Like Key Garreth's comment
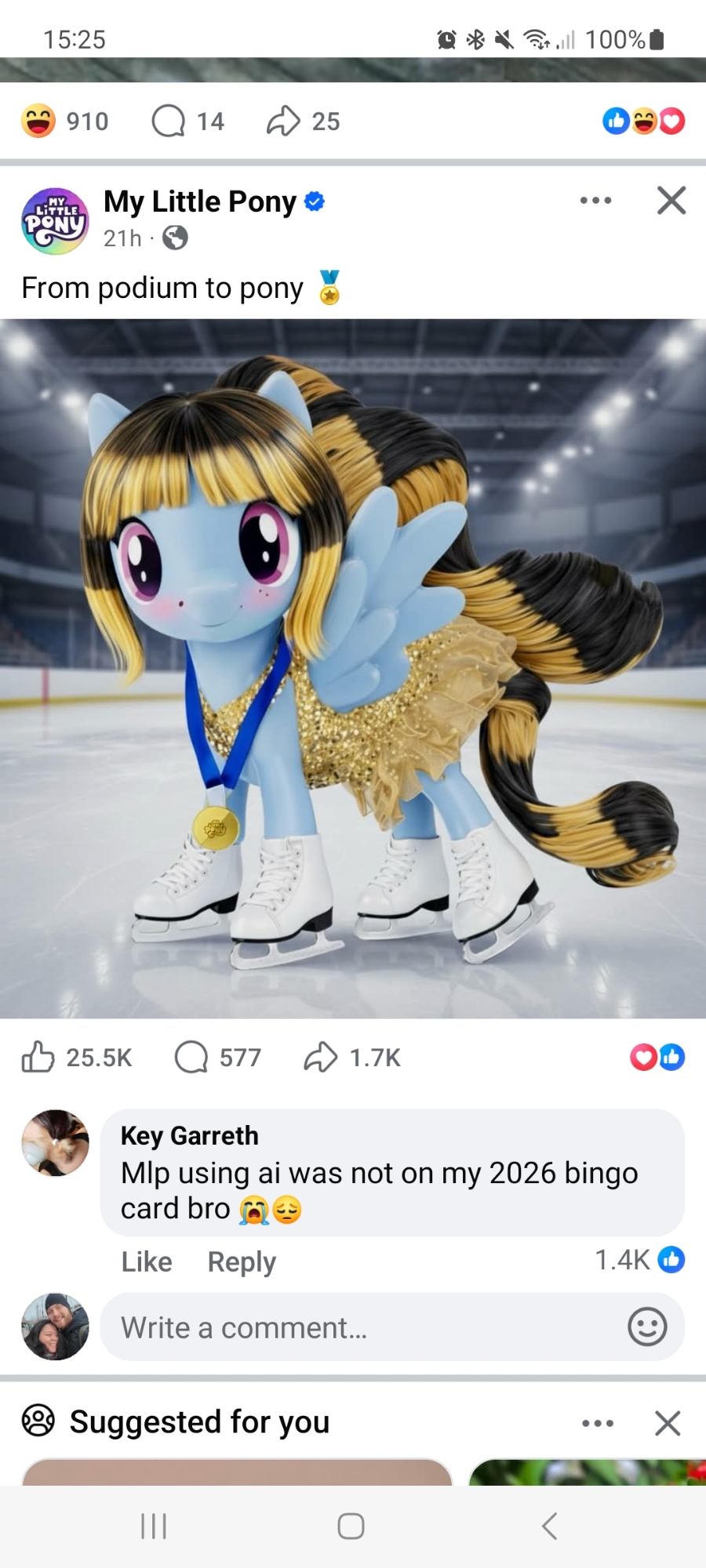Viewport: 706px width, 1568px height. click(147, 1261)
